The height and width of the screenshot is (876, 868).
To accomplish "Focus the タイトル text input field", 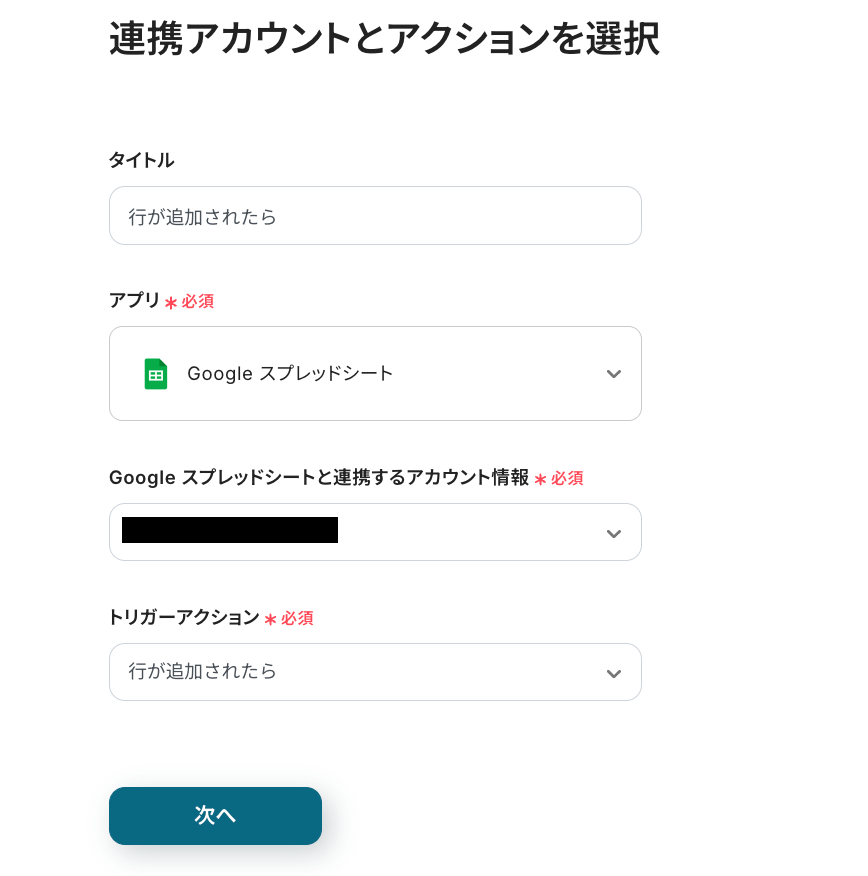I will pyautogui.click(x=375, y=216).
